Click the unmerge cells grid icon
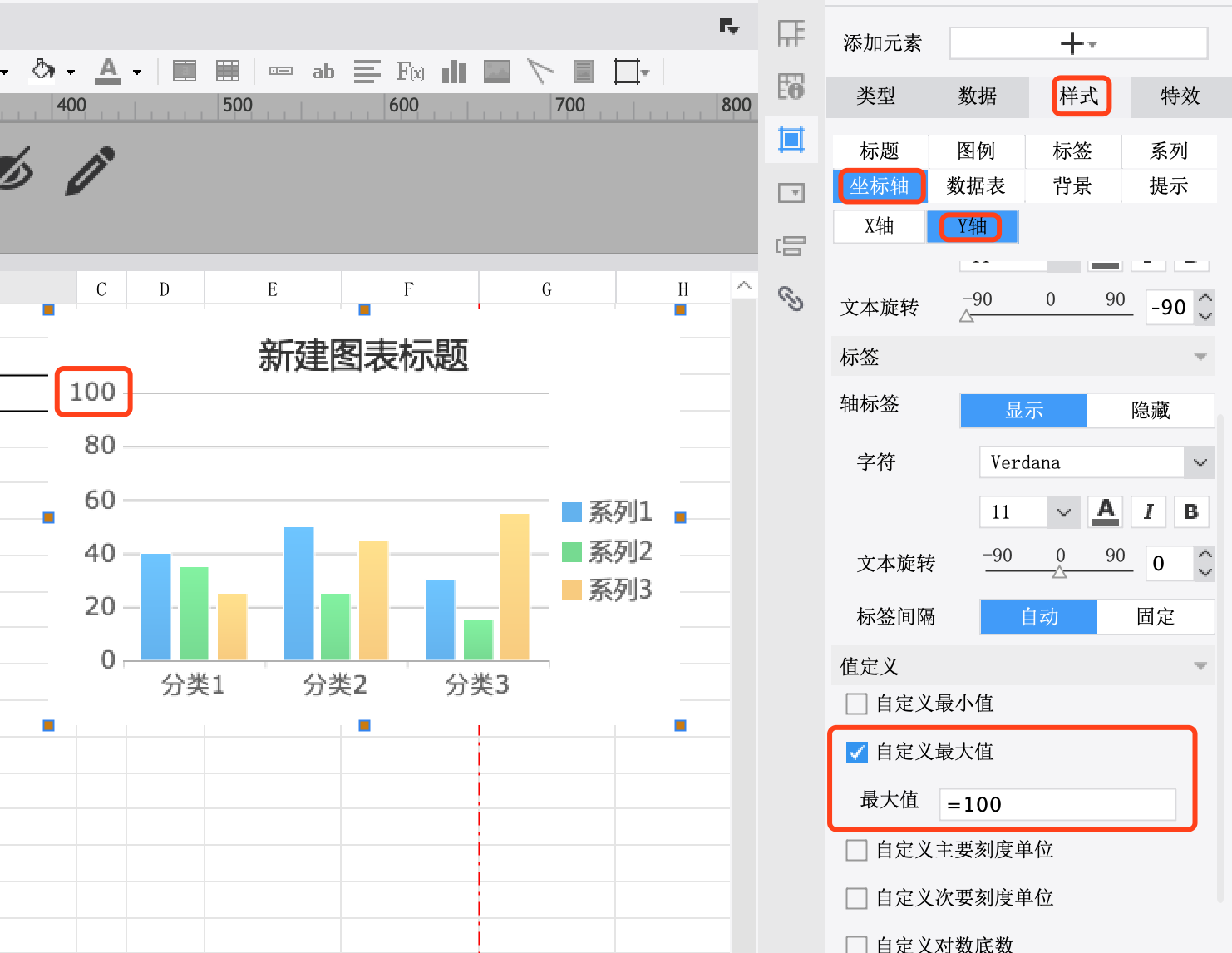This screenshot has height=953, width=1232. (x=228, y=72)
